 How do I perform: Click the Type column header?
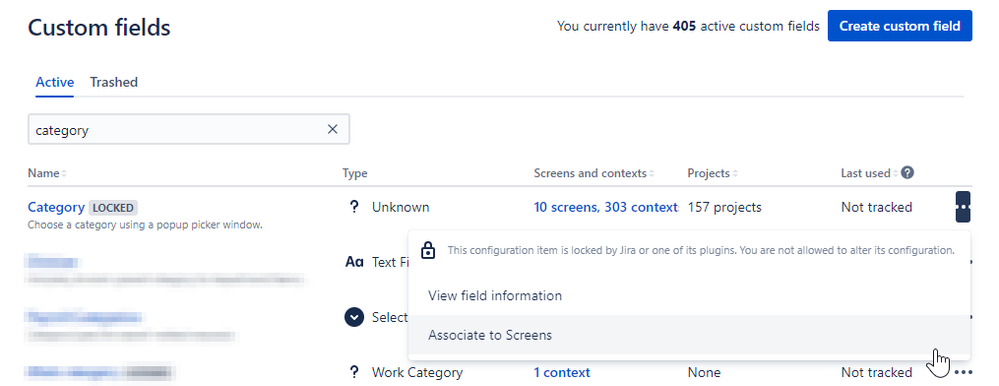(355, 173)
